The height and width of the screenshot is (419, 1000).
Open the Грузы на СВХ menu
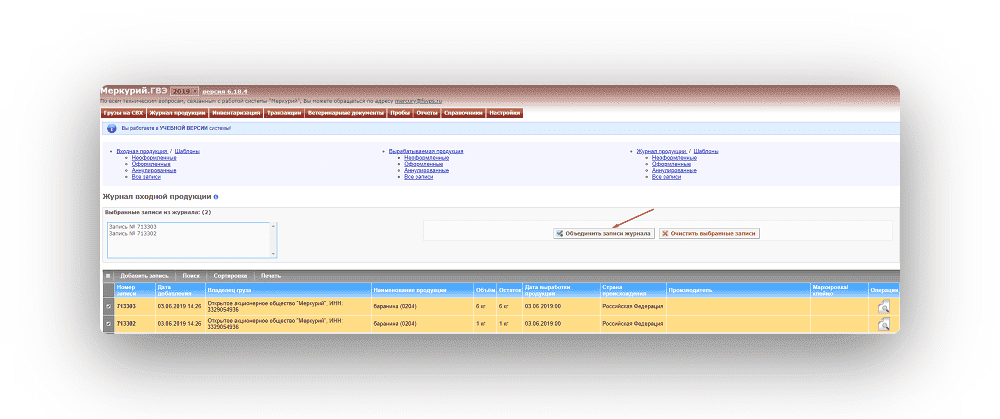(123, 113)
